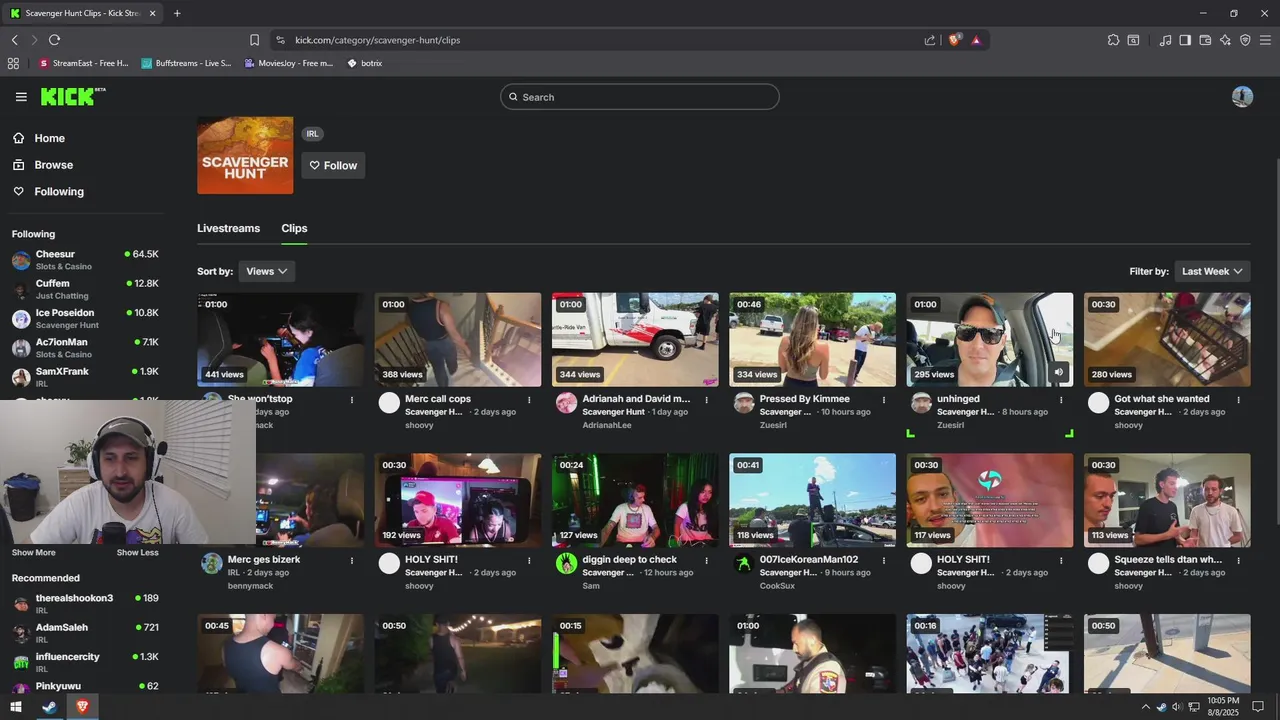This screenshot has width=1280, height=720.
Task: Open the Buffstreams bookmark
Action: pyautogui.click(x=186, y=63)
